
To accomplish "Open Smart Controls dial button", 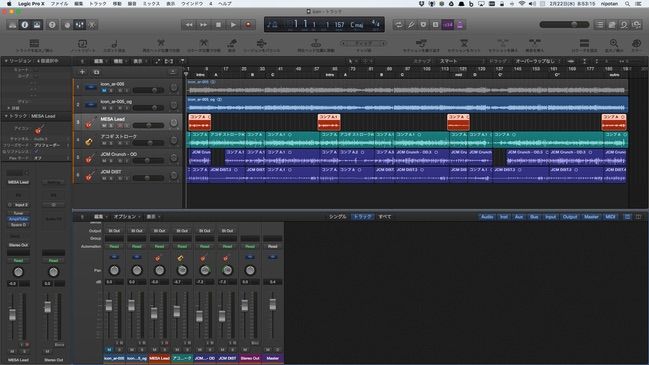I will click(x=67, y=25).
